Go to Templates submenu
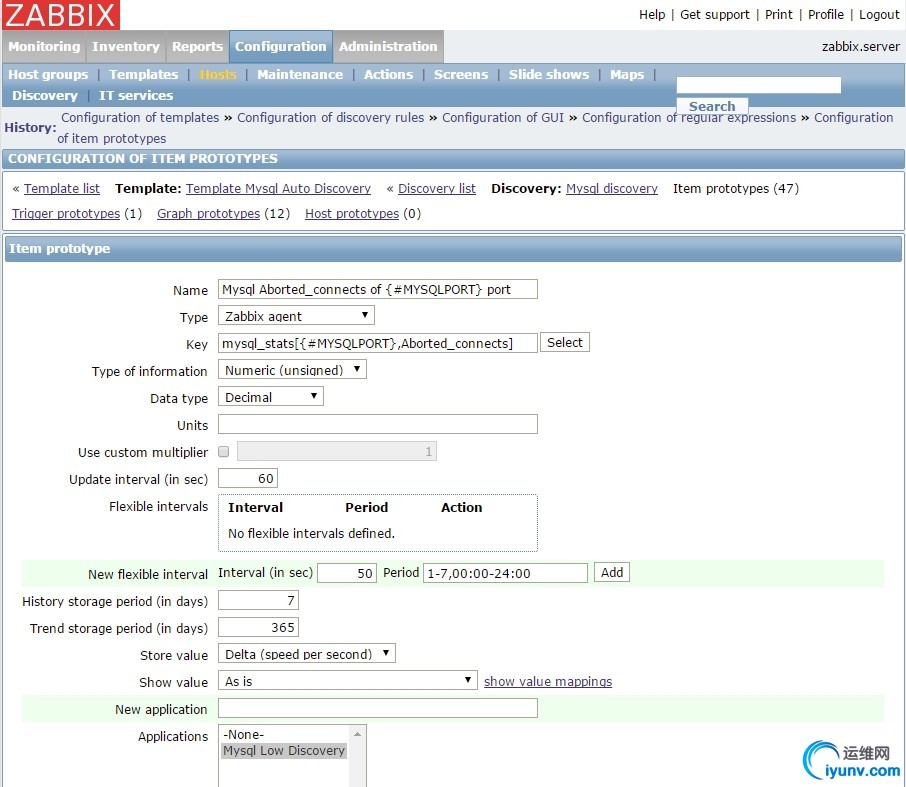 [143, 75]
